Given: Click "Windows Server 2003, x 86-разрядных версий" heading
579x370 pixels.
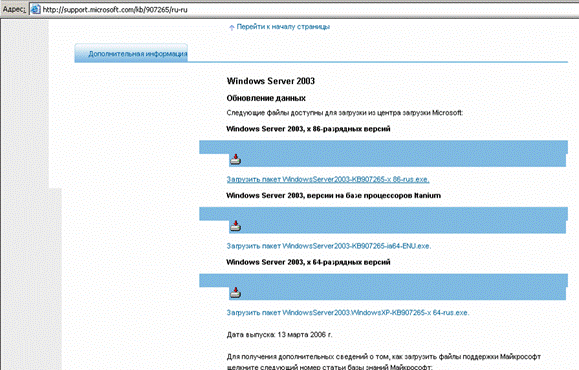Looking at the screenshot, I should (x=308, y=129).
